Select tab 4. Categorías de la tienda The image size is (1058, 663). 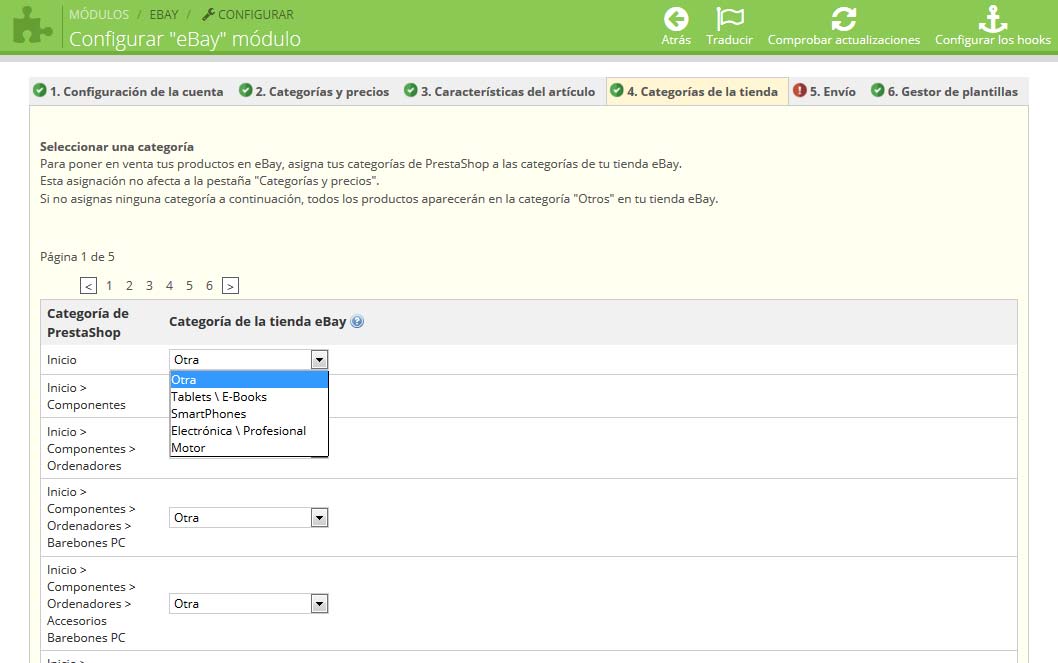click(x=697, y=91)
